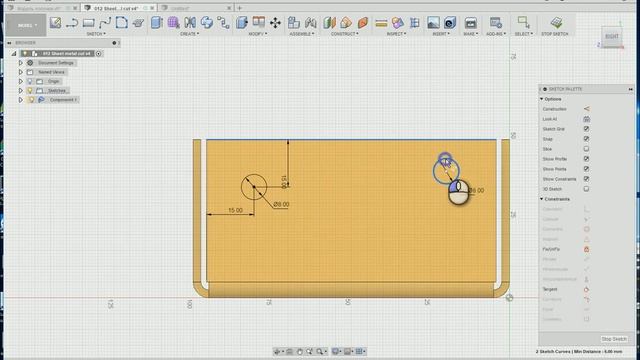
Task: Switch to the 012 Sheet metal document tab
Action: [x=116, y=8]
